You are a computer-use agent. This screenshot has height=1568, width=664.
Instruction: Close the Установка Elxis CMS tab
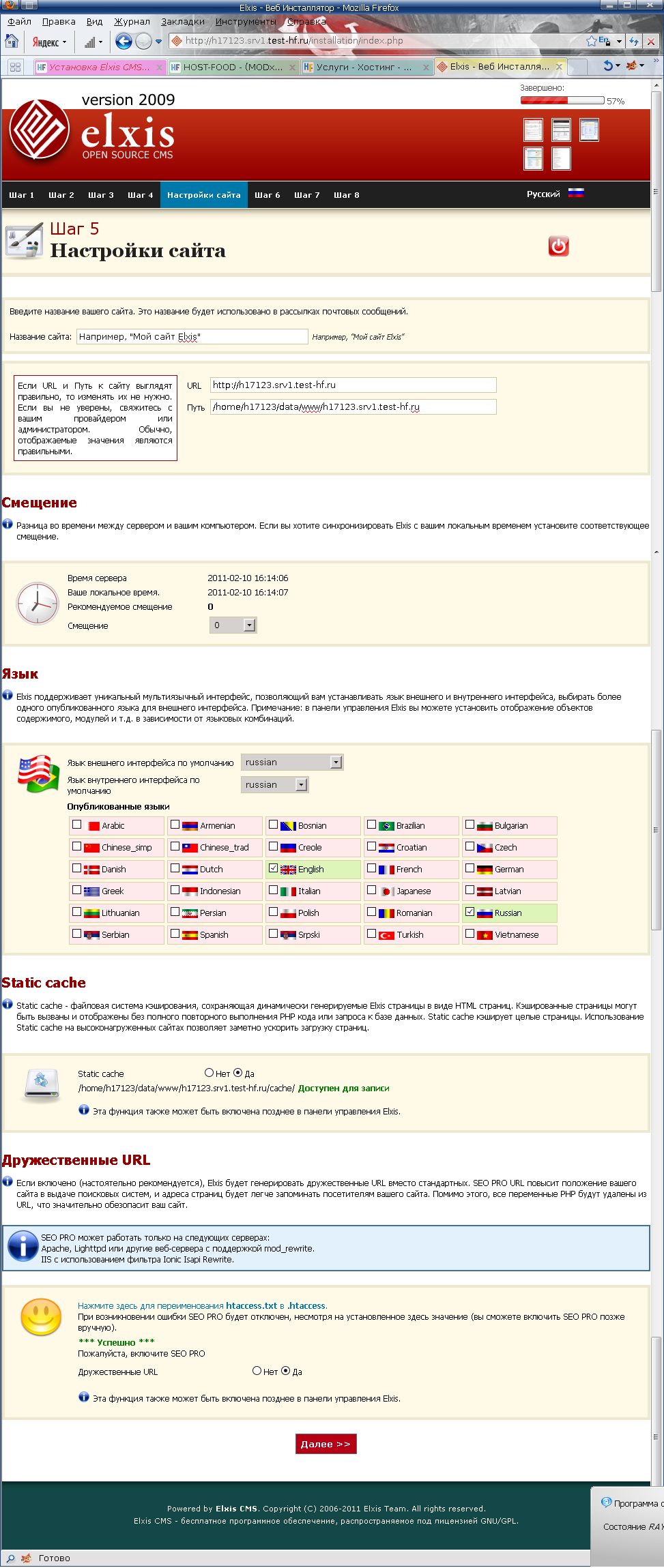click(160, 67)
